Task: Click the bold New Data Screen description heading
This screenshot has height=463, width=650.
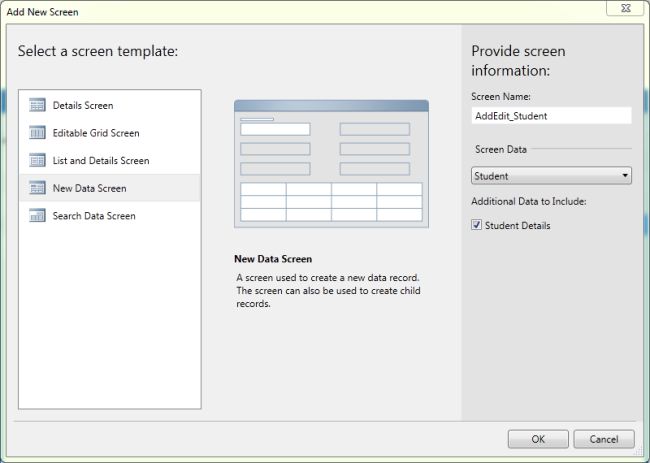Action: pyautogui.click(x=273, y=259)
